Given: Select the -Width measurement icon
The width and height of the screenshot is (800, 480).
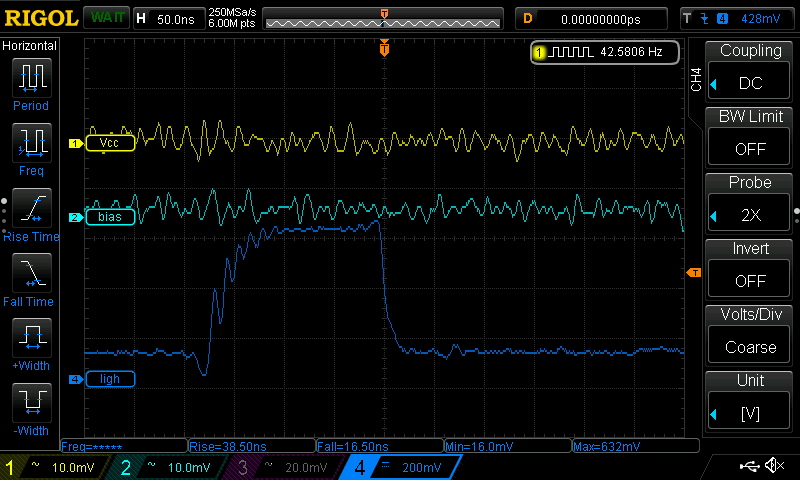Looking at the screenshot, I should 32,402.
